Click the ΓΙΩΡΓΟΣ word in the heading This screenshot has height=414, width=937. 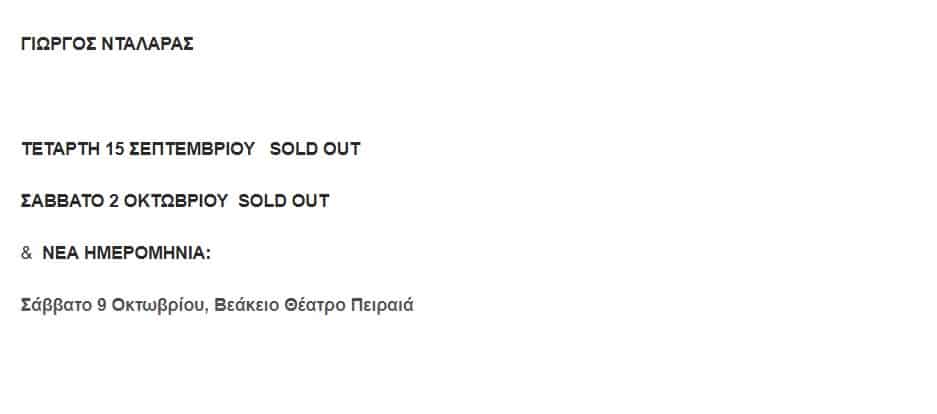click(x=59, y=44)
